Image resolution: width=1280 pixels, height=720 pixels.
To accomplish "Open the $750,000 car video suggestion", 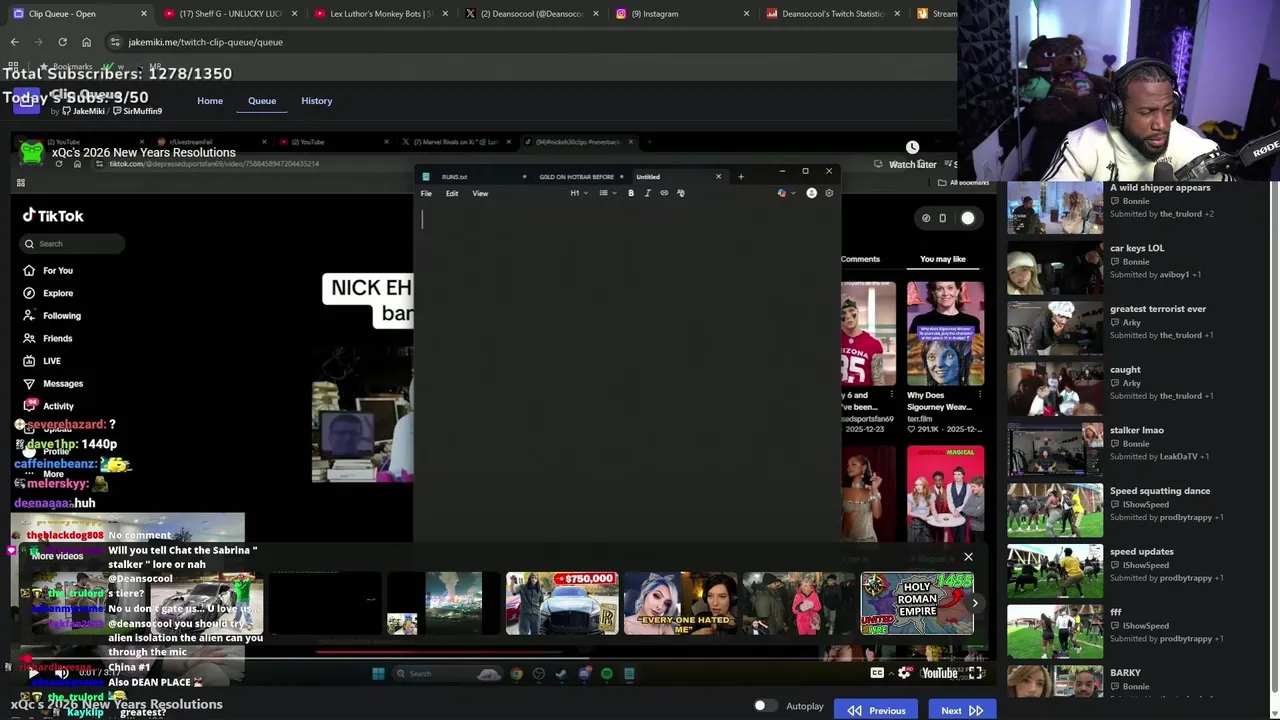I will pyautogui.click(x=562, y=603).
